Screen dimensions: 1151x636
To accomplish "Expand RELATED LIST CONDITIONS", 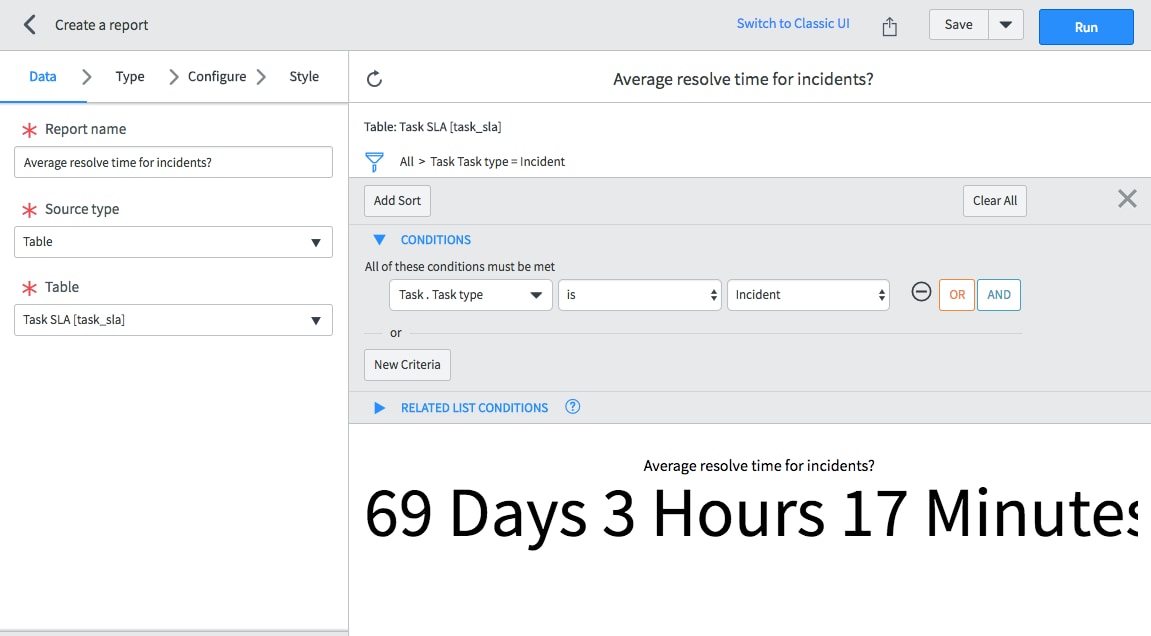I will coord(379,407).
